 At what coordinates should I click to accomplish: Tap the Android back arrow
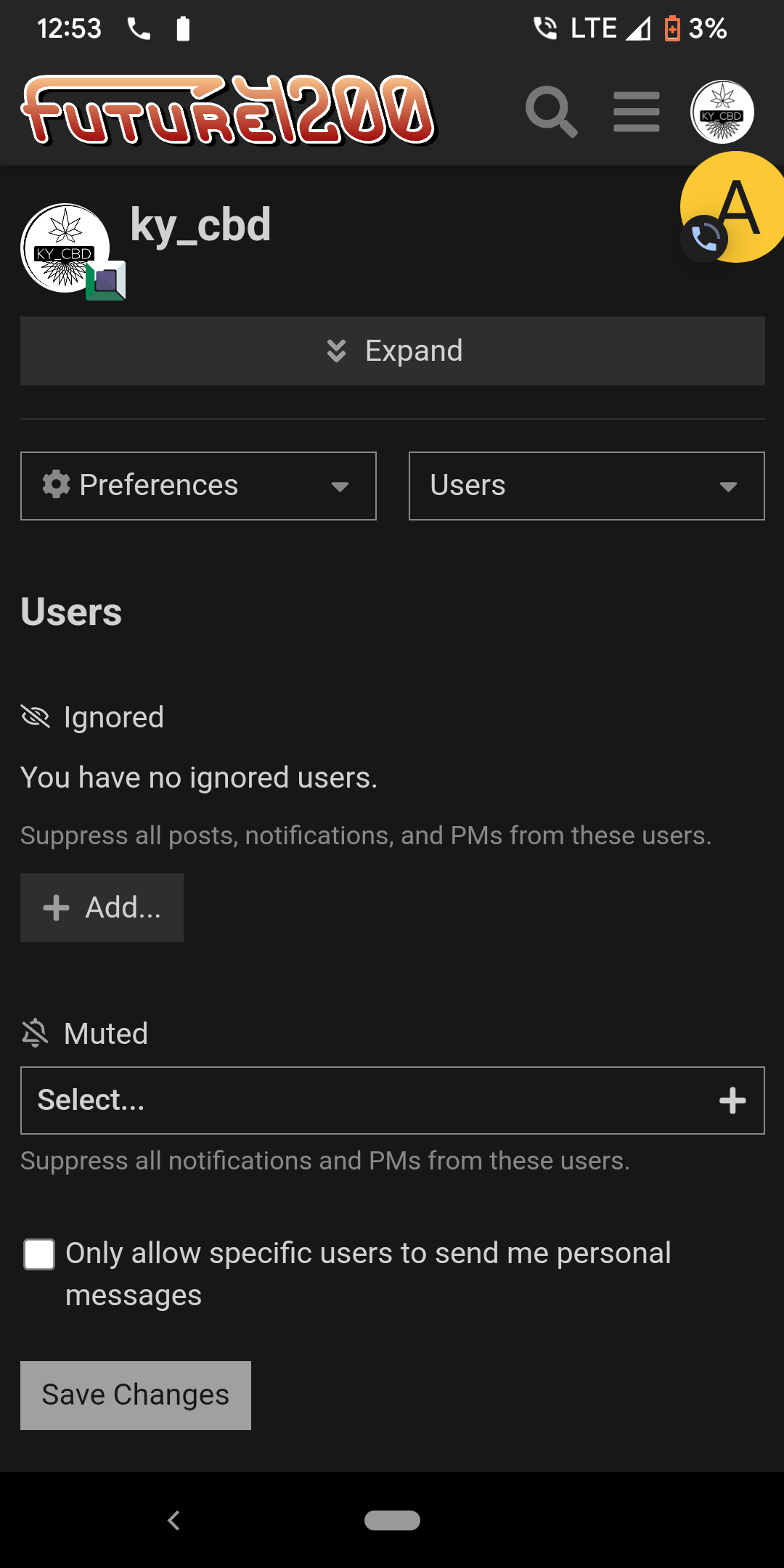pos(173,1520)
